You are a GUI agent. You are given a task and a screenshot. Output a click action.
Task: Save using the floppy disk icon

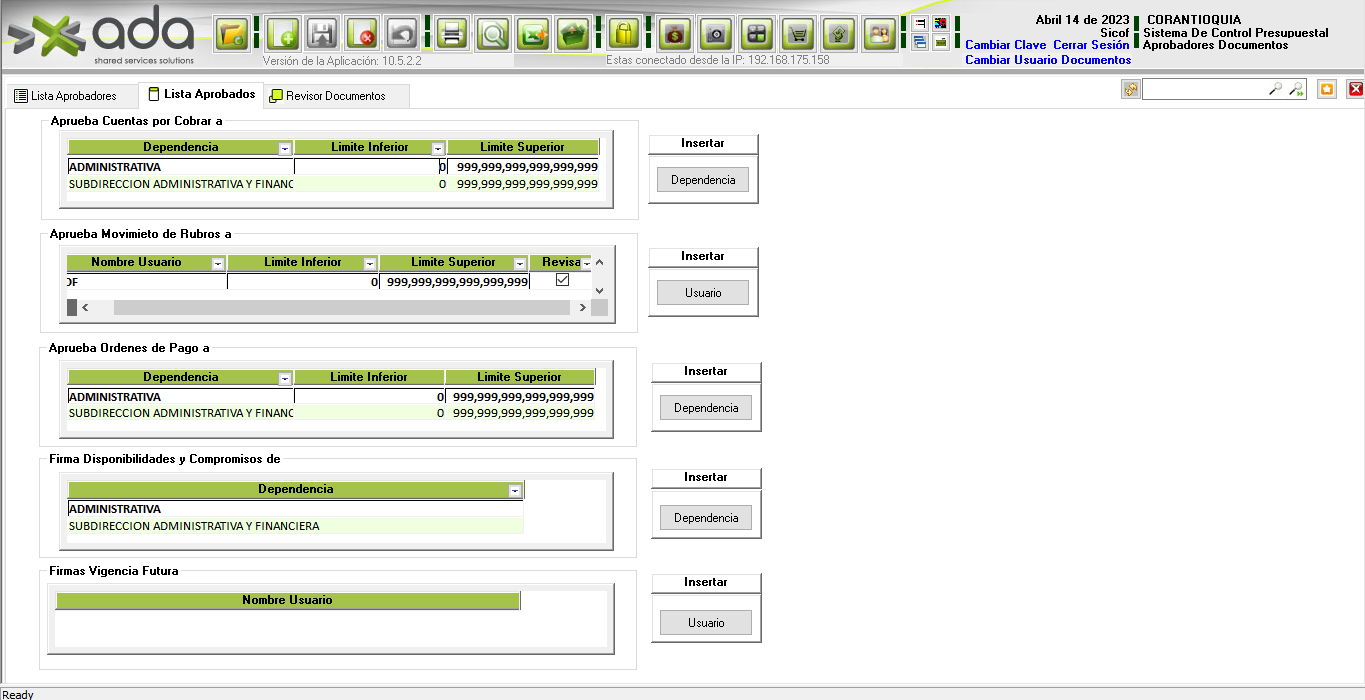[322, 35]
